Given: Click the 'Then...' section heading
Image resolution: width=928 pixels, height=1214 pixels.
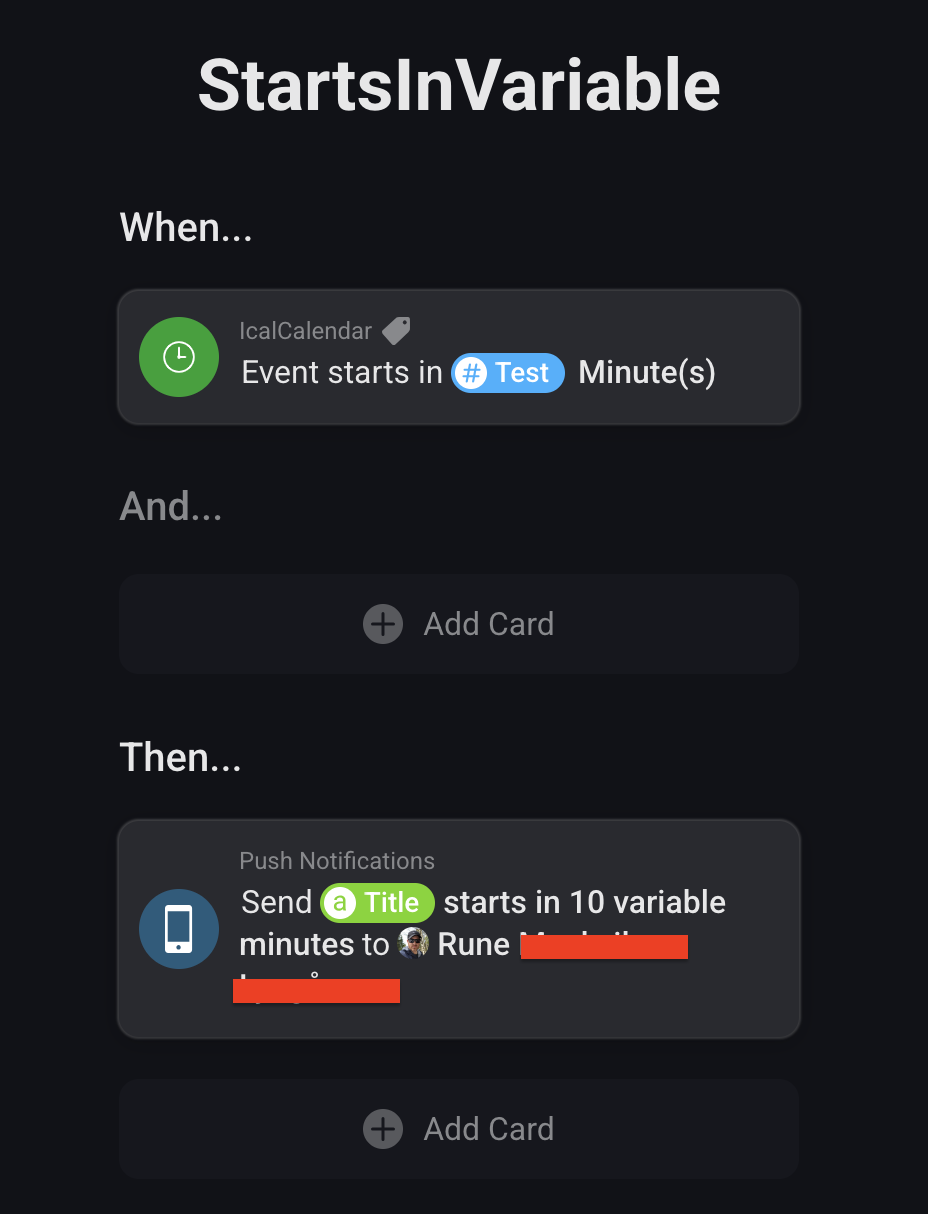Looking at the screenshot, I should click(180, 757).
